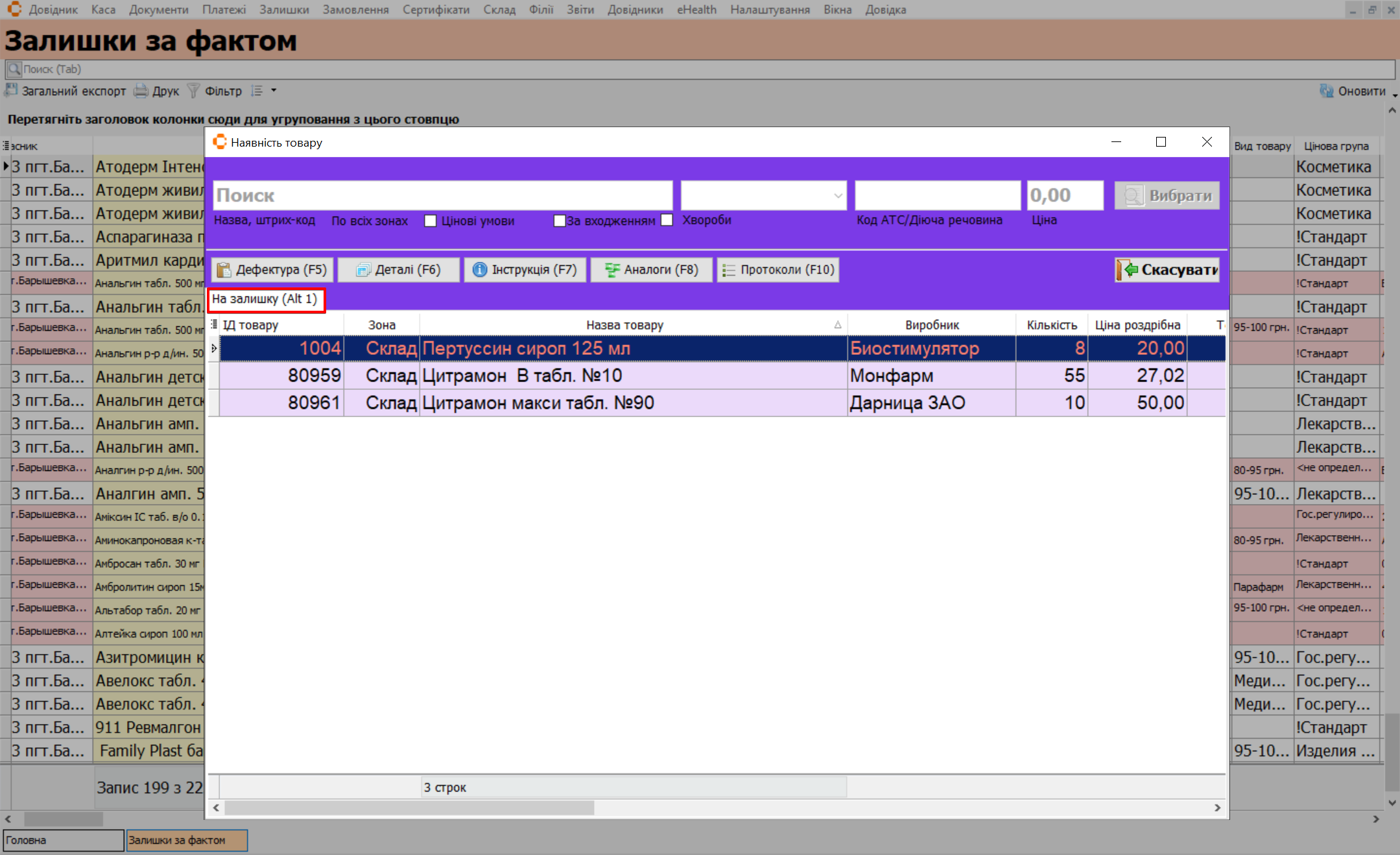
Task: Show Аналоги (F8) tree icon button
Action: click(x=651, y=270)
